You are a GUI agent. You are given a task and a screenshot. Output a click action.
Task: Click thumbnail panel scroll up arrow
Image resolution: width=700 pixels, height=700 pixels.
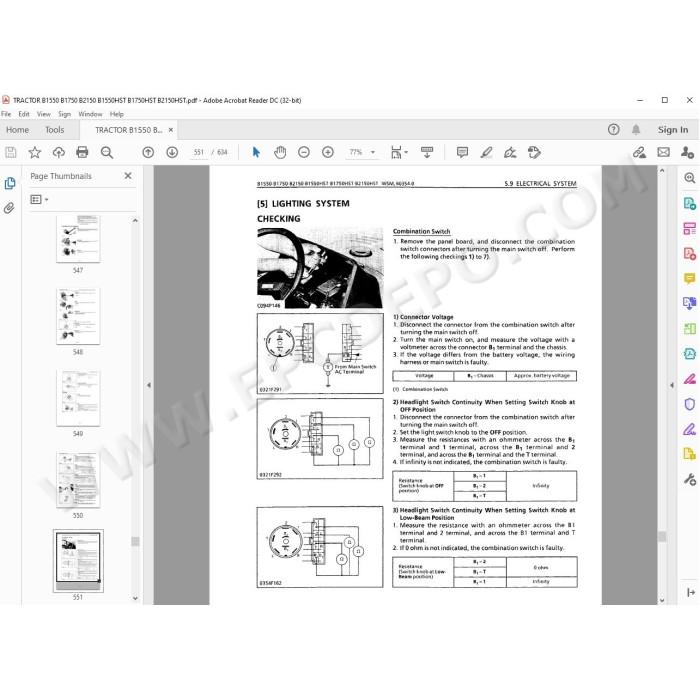coord(135,220)
